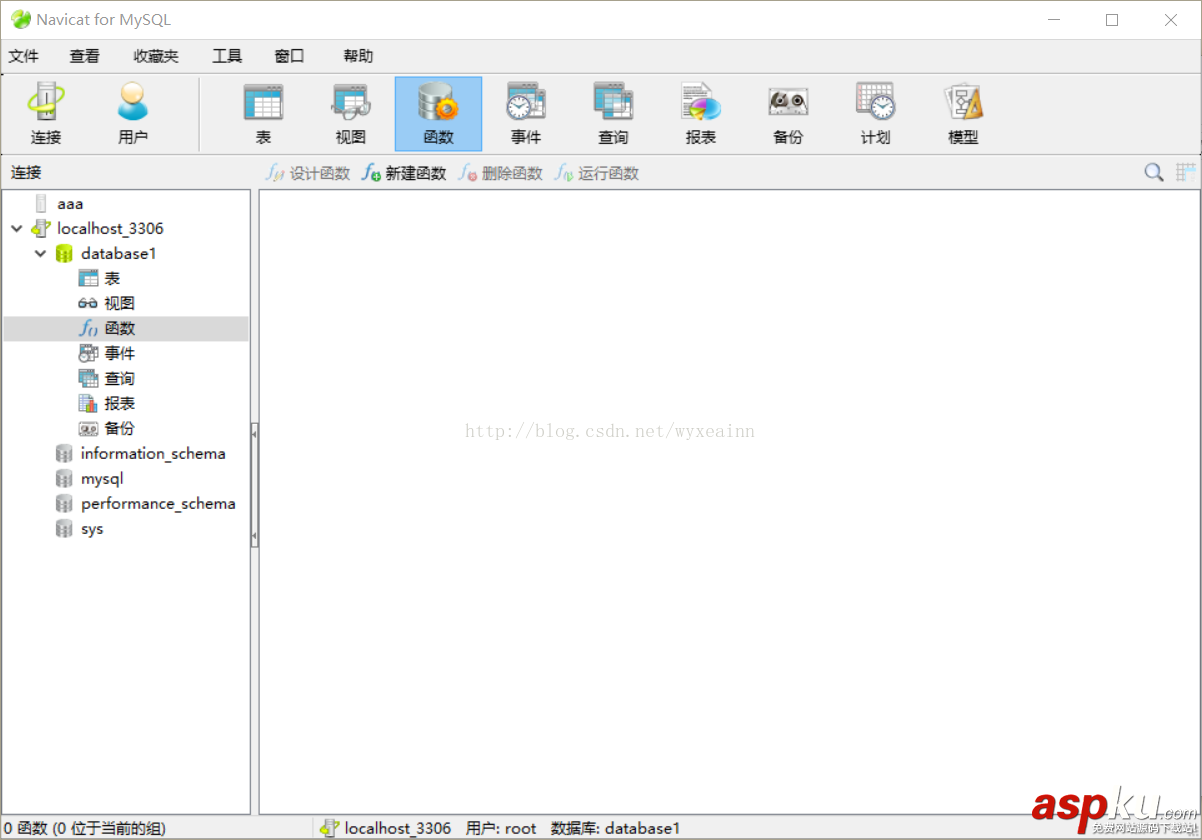1202x840 pixels.
Task: Open the 窗口 (Window) menu
Action: [x=289, y=56]
